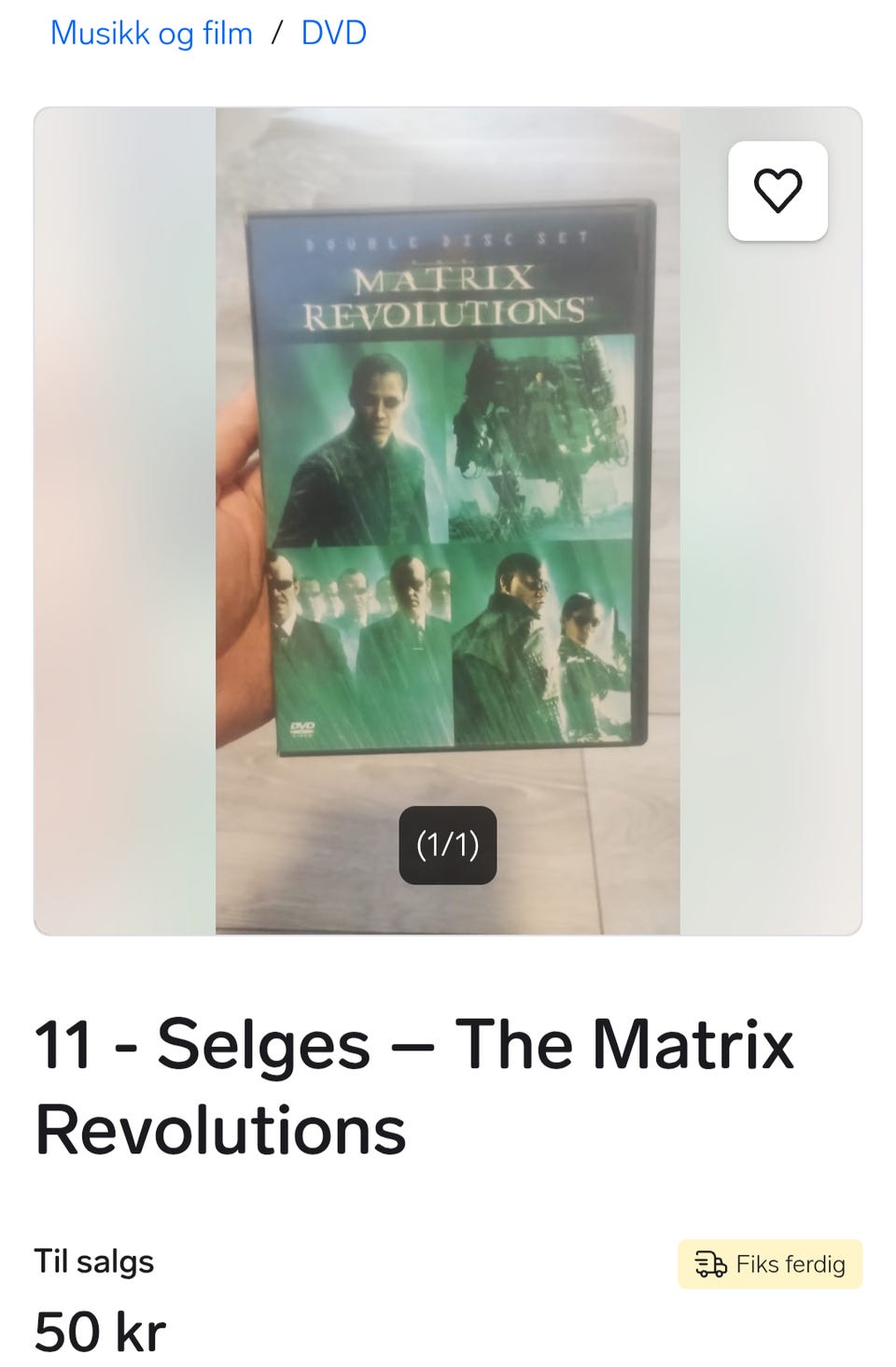The image size is (896, 1367).
Task: Open the Matrix Revolutions DVD photo
Action: pos(448,521)
